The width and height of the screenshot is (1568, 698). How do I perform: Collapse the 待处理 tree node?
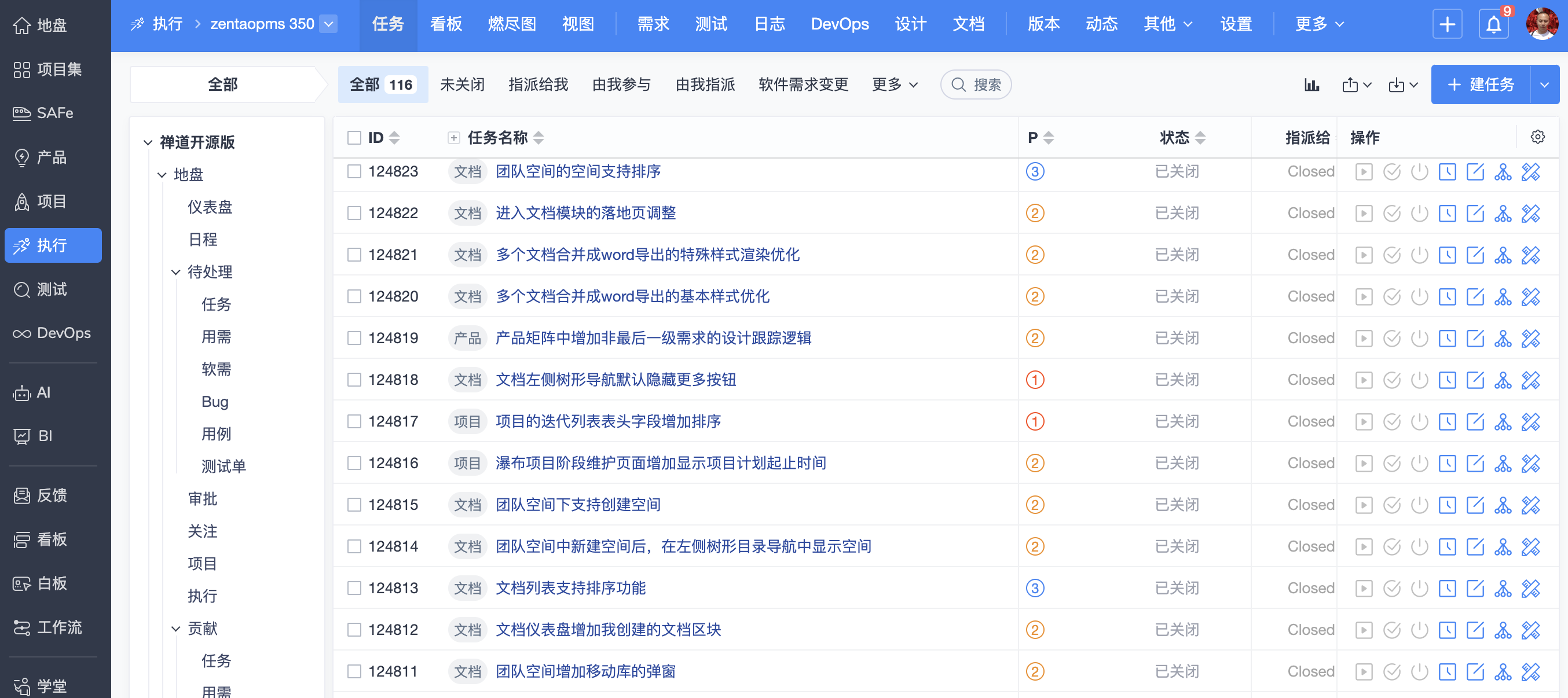tap(176, 272)
